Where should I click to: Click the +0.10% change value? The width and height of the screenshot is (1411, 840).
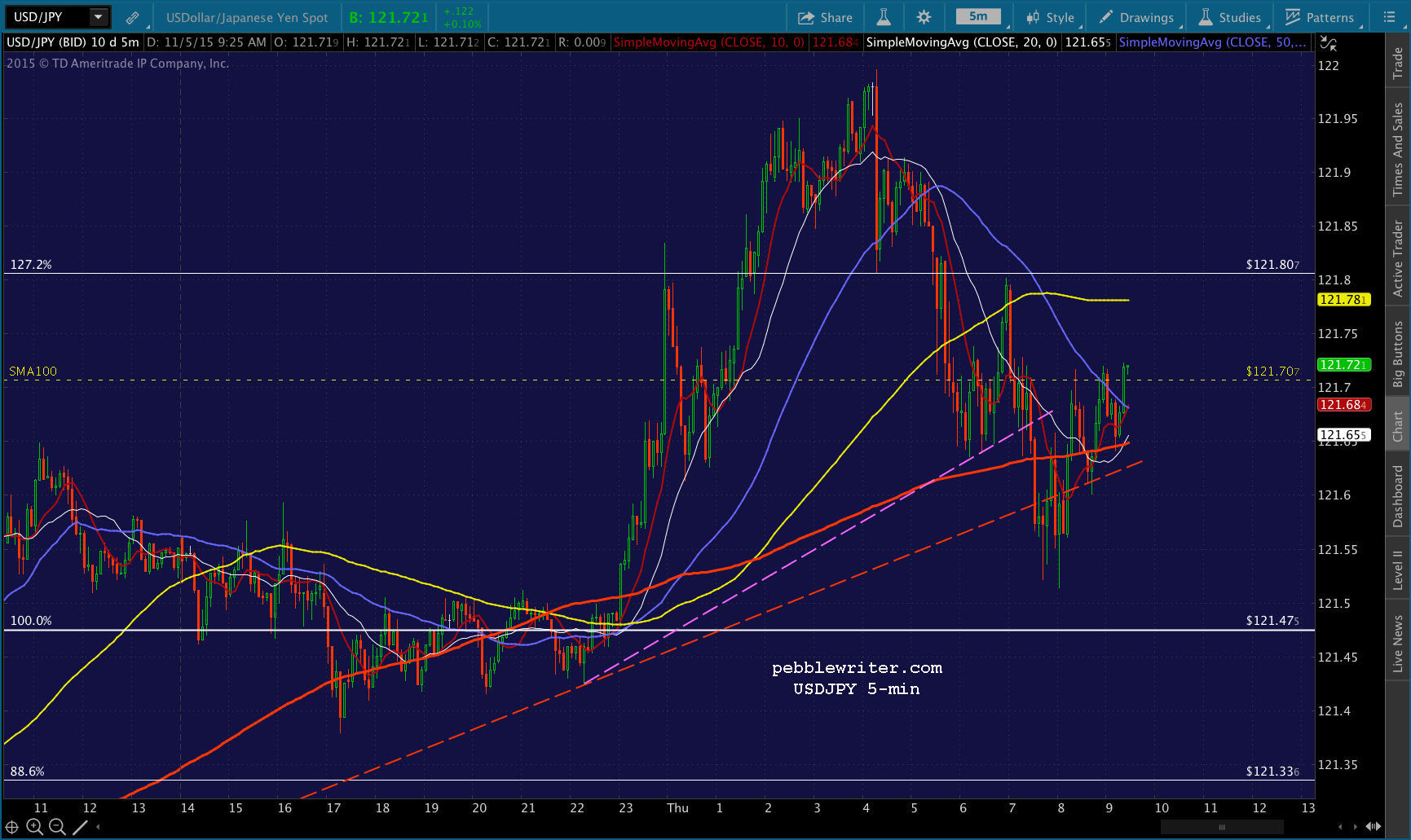pos(462,24)
